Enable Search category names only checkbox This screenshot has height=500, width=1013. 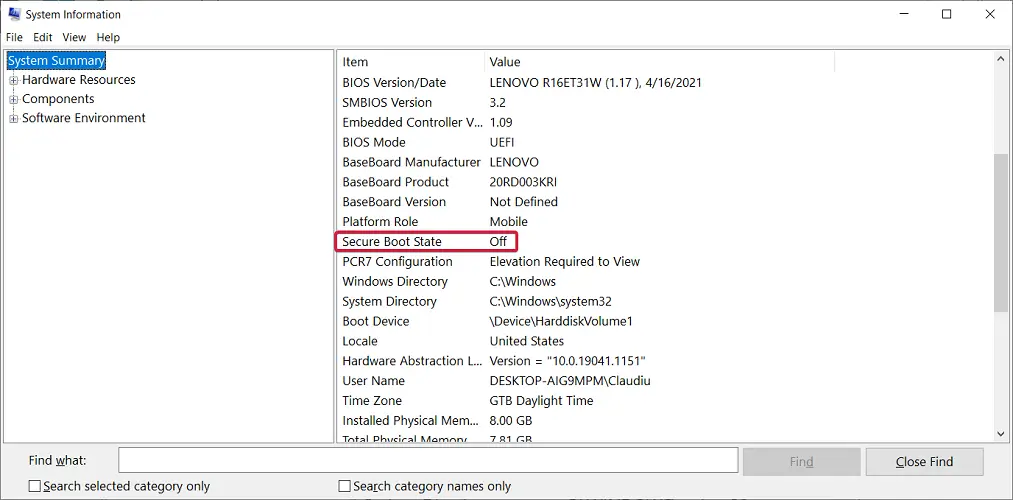345,486
